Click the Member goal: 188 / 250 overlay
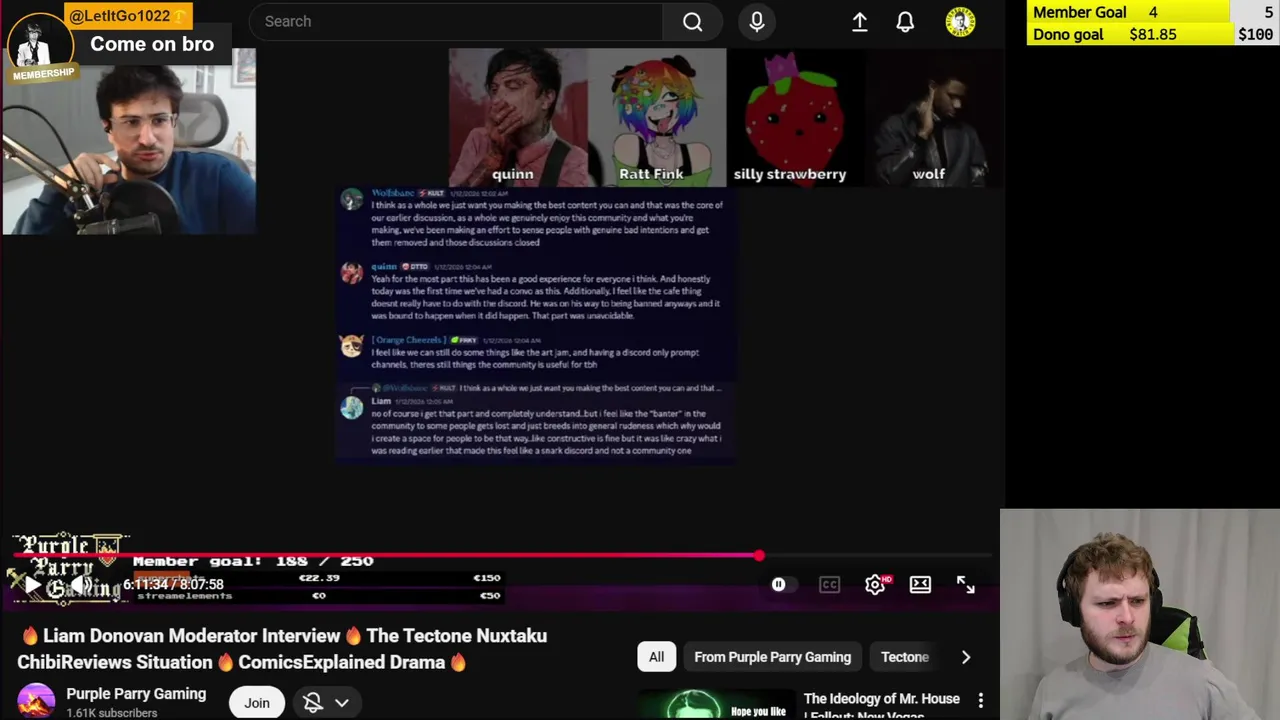Viewport: 1280px width, 720px height. pos(253,561)
